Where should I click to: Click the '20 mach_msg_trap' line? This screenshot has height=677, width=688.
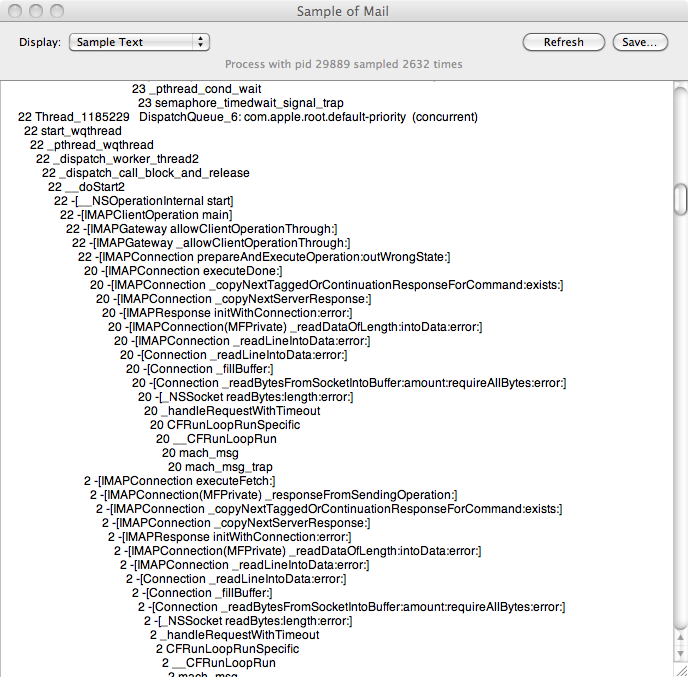click(220, 468)
